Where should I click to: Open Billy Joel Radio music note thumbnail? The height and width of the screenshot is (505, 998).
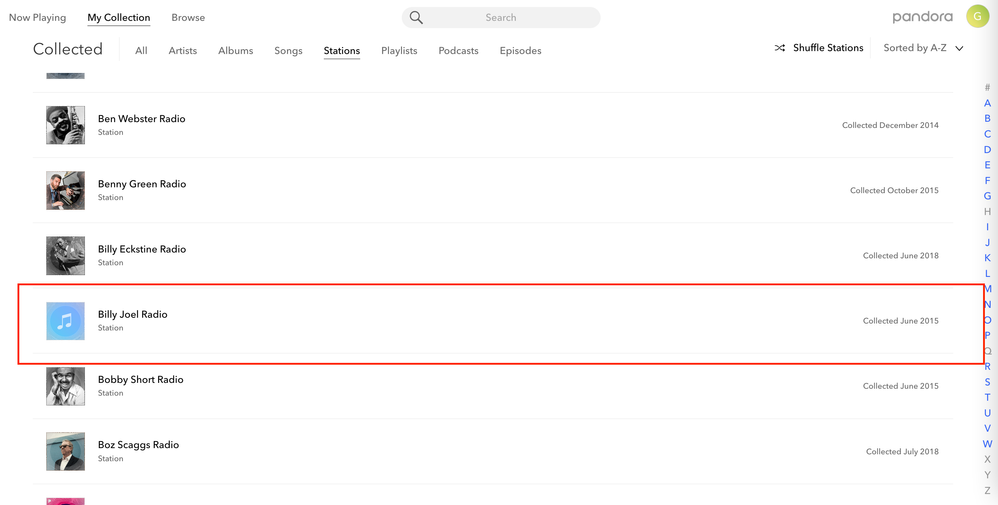tap(65, 321)
